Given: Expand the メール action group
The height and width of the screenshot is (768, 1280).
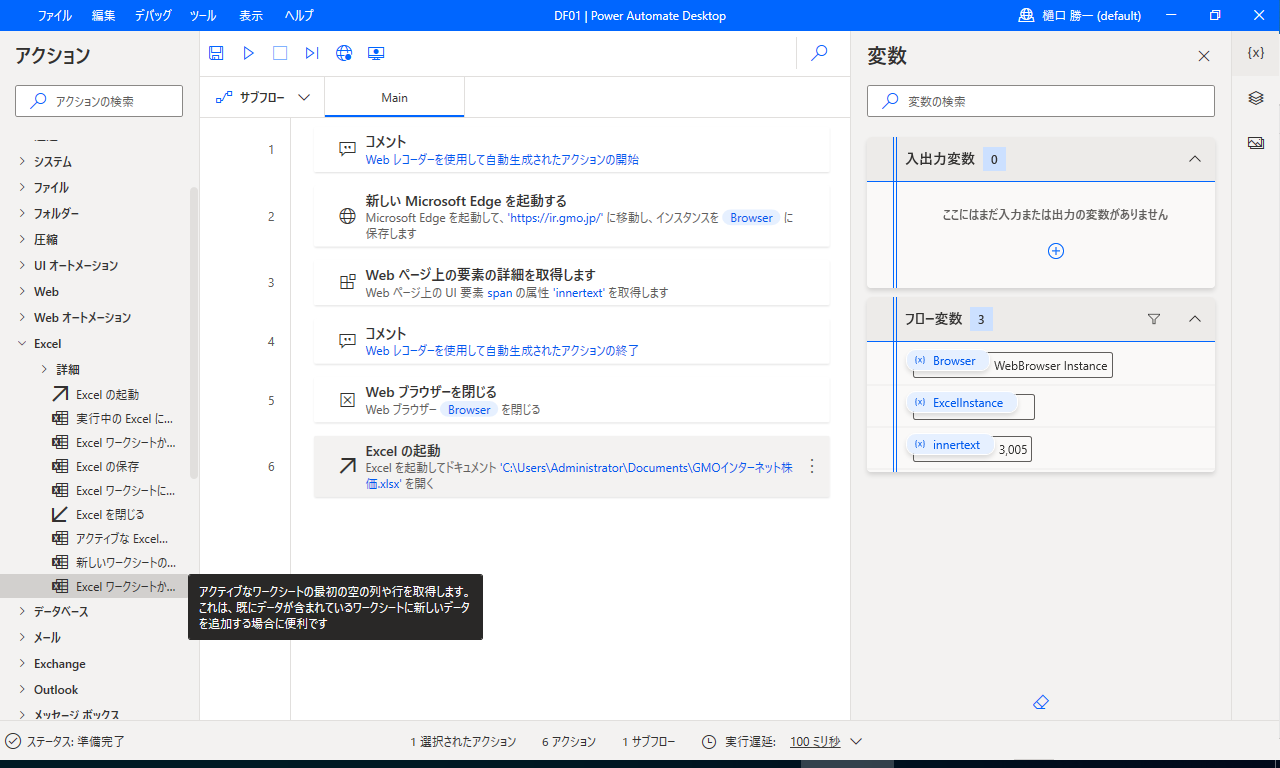Looking at the screenshot, I should (x=23, y=638).
